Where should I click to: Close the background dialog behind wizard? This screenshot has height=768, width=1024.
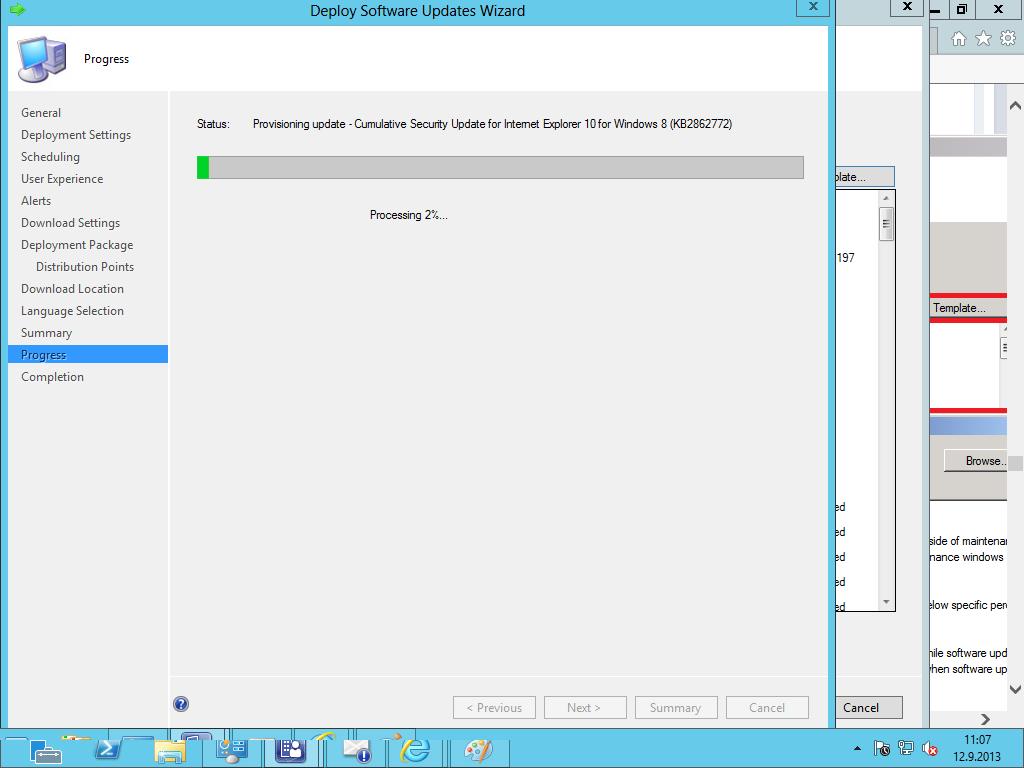[x=907, y=7]
